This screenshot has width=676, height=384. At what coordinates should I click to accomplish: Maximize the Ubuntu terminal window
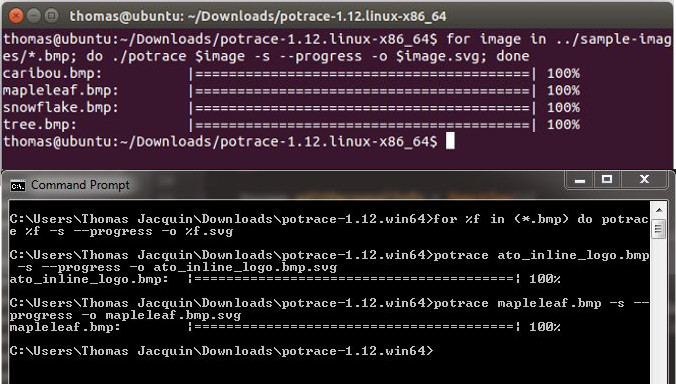[52, 16]
